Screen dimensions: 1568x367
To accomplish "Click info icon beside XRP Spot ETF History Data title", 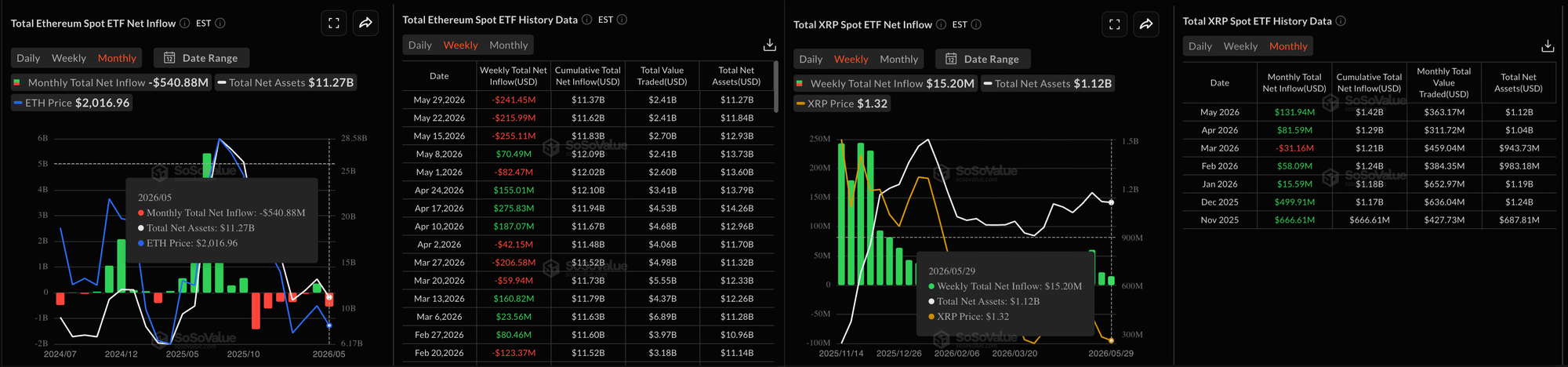I will [1341, 21].
